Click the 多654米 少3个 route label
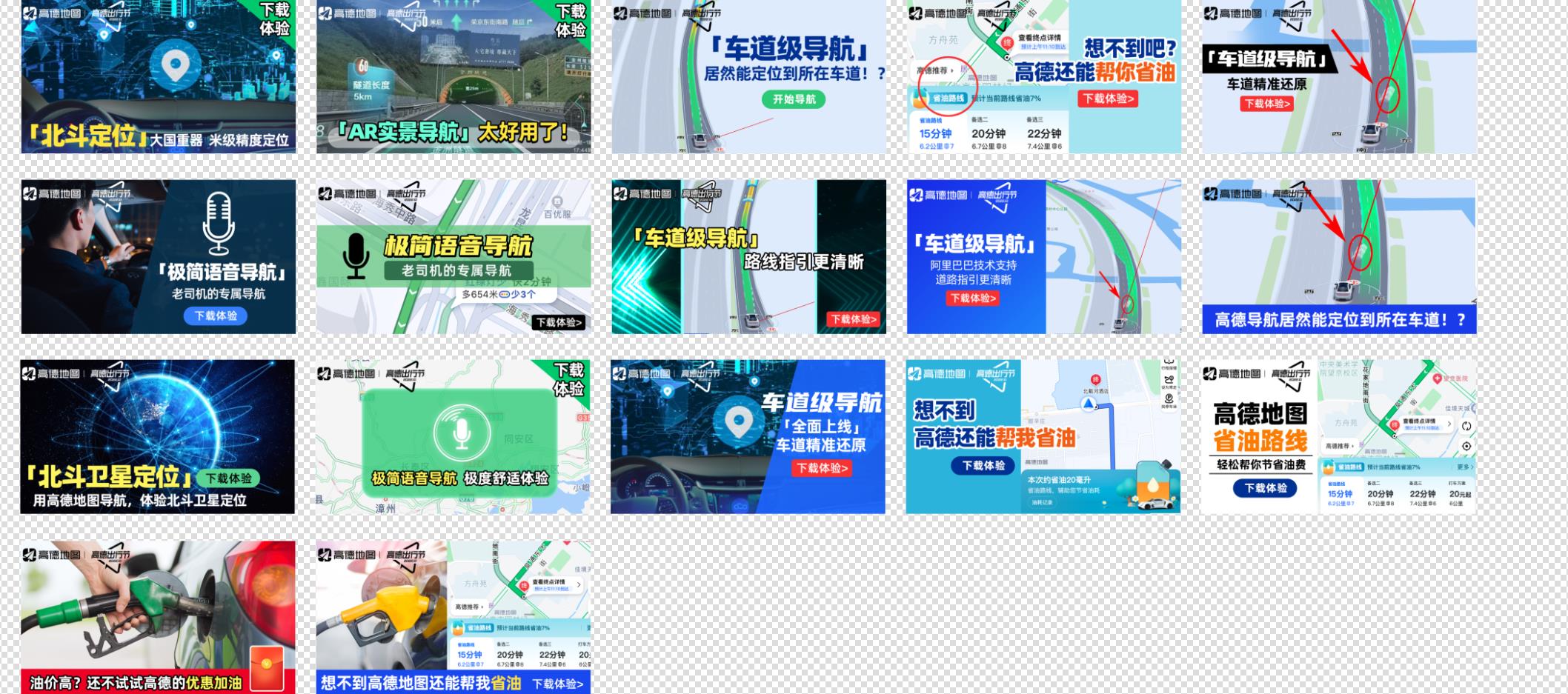This screenshot has width=1568, height=694. 498,294
